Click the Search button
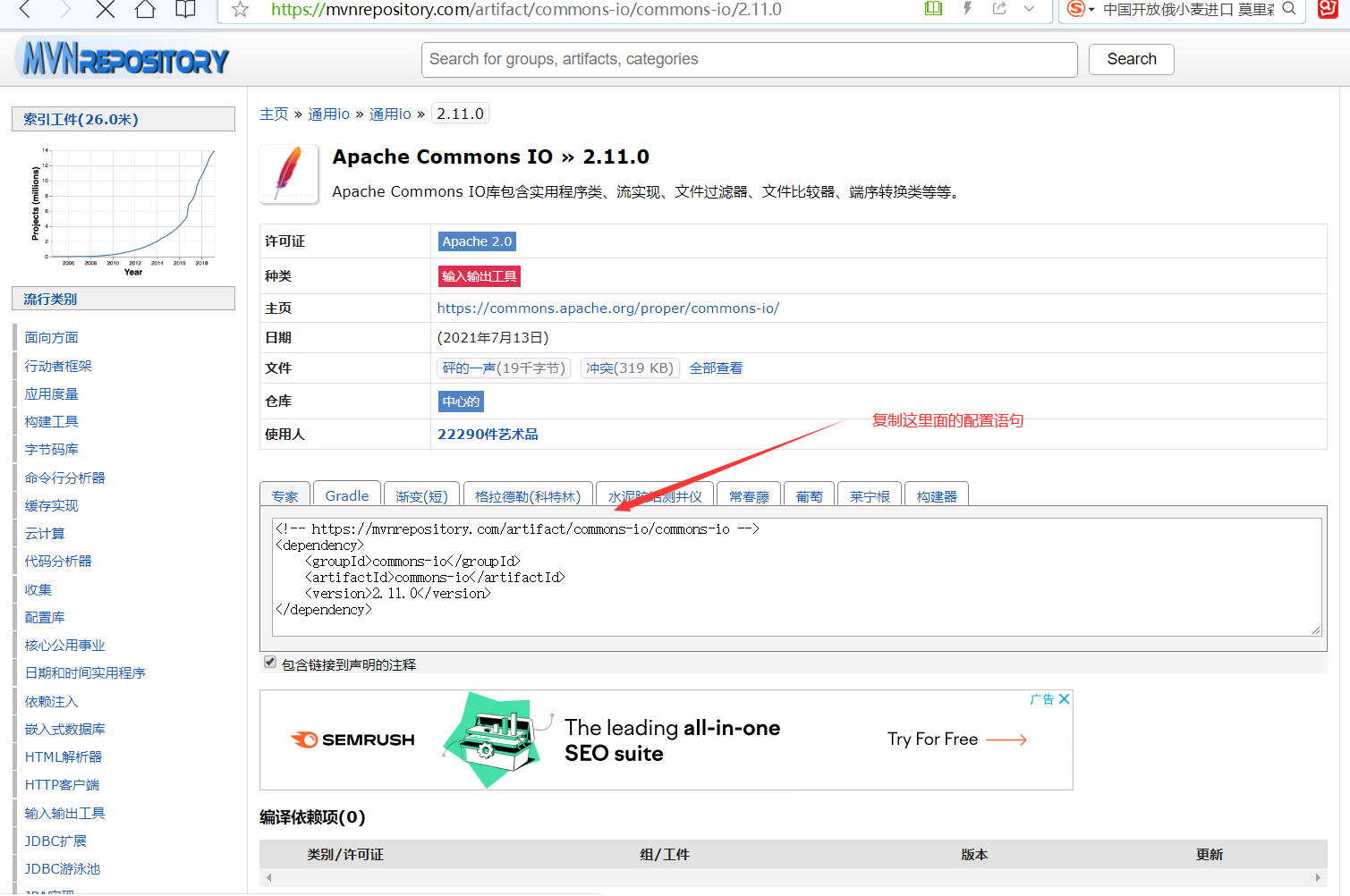This screenshot has width=1350, height=896. (1131, 59)
